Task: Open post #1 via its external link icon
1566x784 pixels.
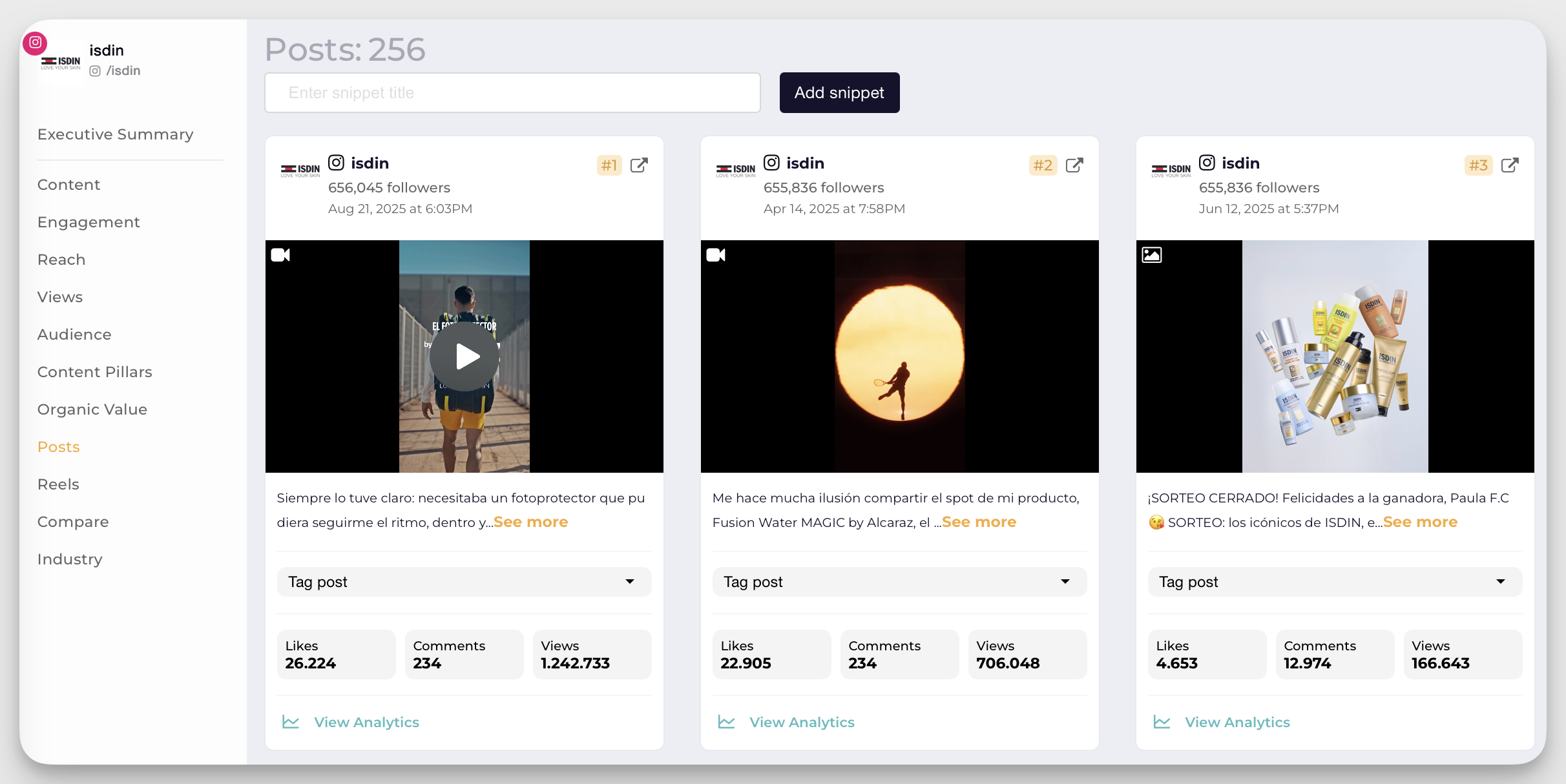Action: (x=639, y=165)
